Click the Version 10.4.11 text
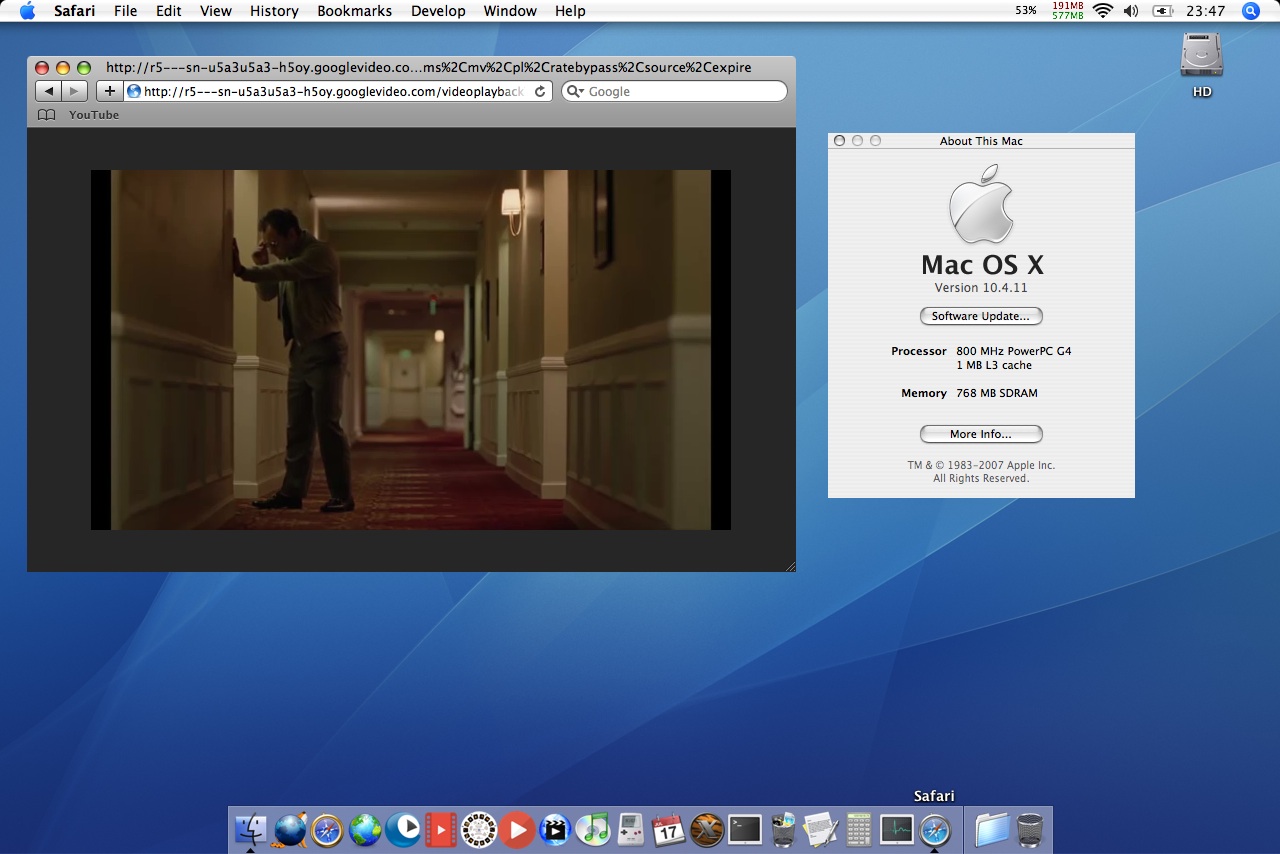This screenshot has width=1280, height=854. (x=981, y=288)
